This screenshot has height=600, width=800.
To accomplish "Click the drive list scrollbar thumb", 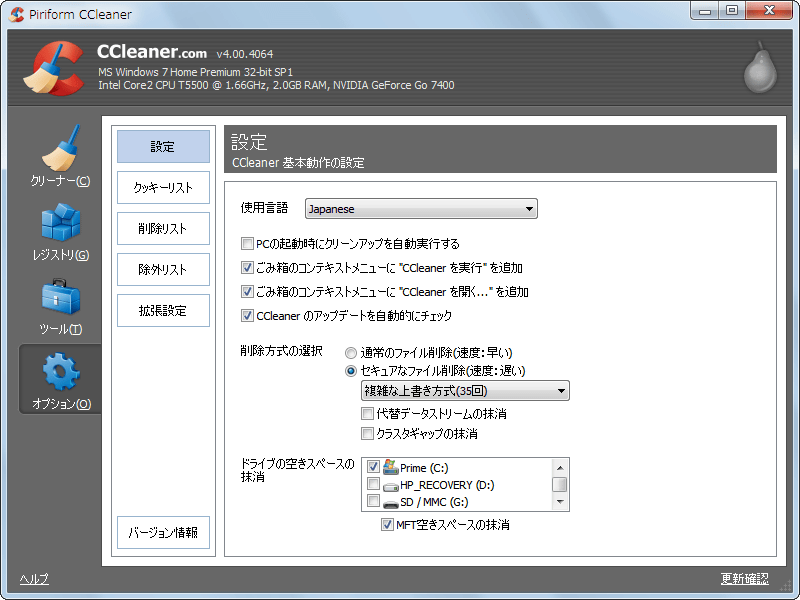I will (x=560, y=484).
